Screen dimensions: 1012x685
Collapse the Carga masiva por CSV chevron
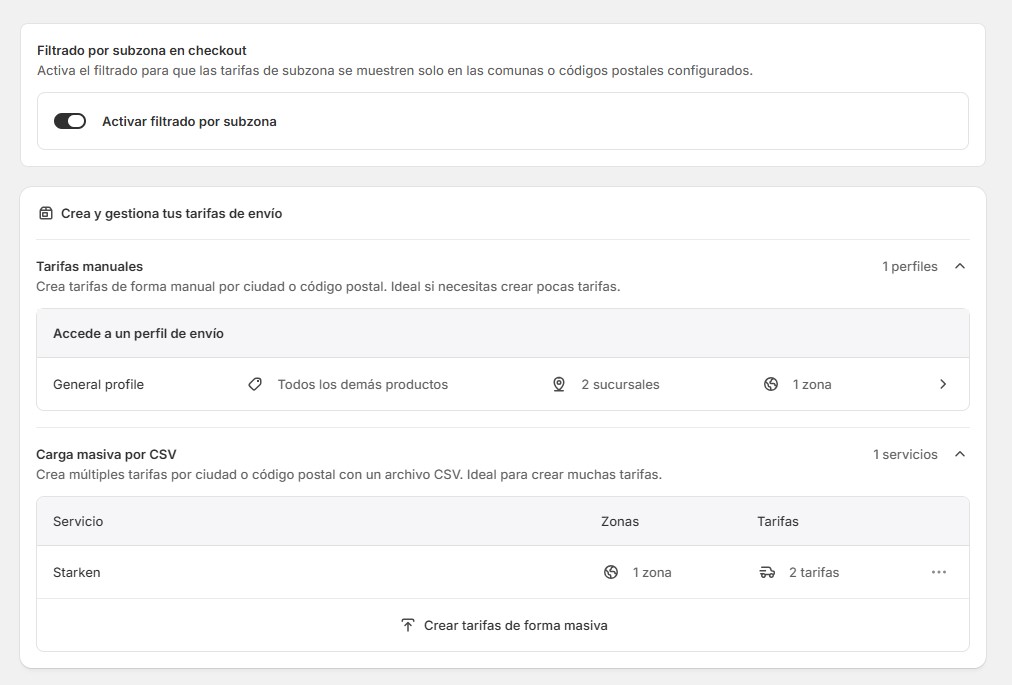[x=960, y=454]
